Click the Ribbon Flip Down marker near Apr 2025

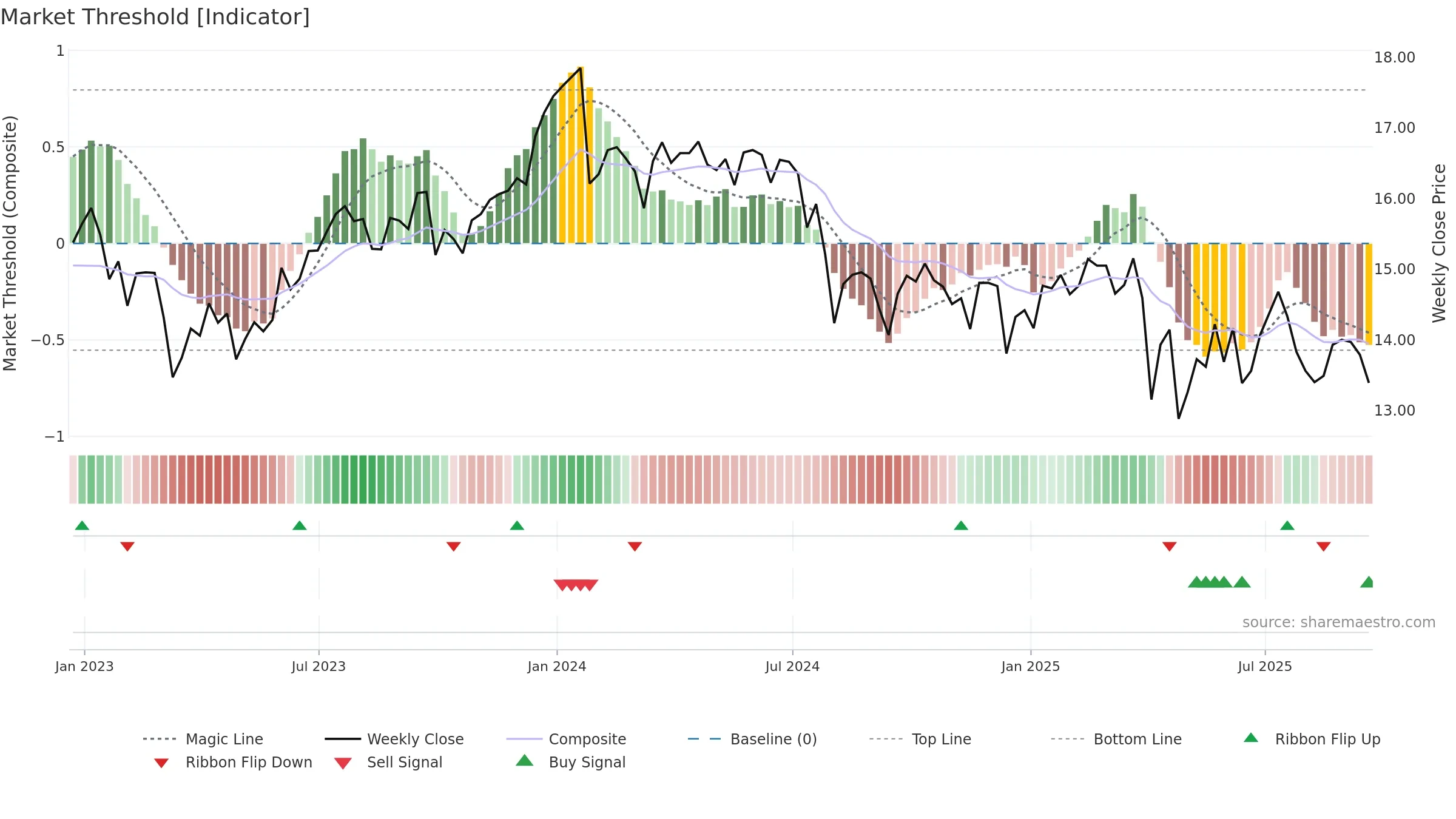click(1170, 547)
